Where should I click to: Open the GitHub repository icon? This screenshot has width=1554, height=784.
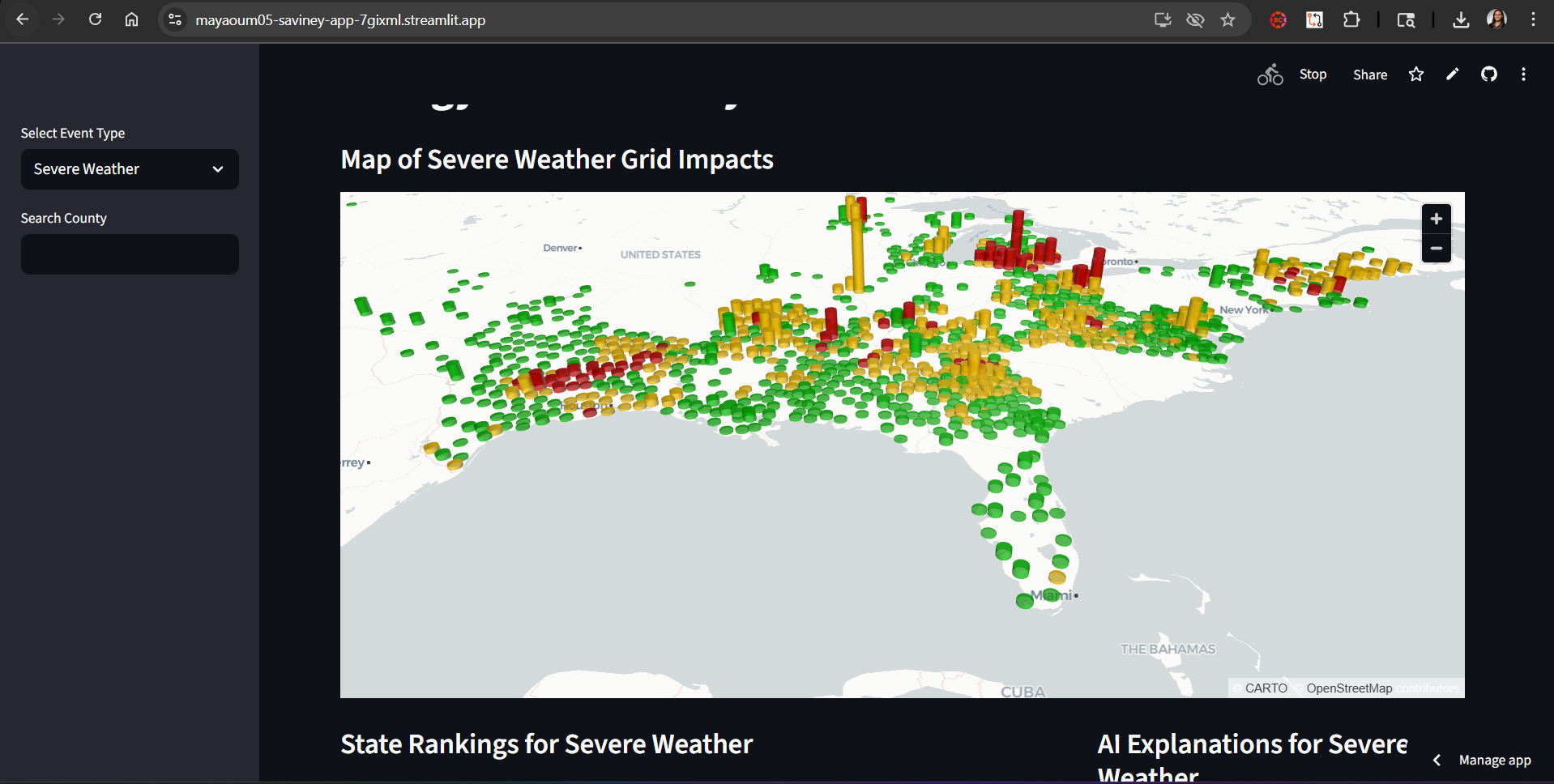1489,75
